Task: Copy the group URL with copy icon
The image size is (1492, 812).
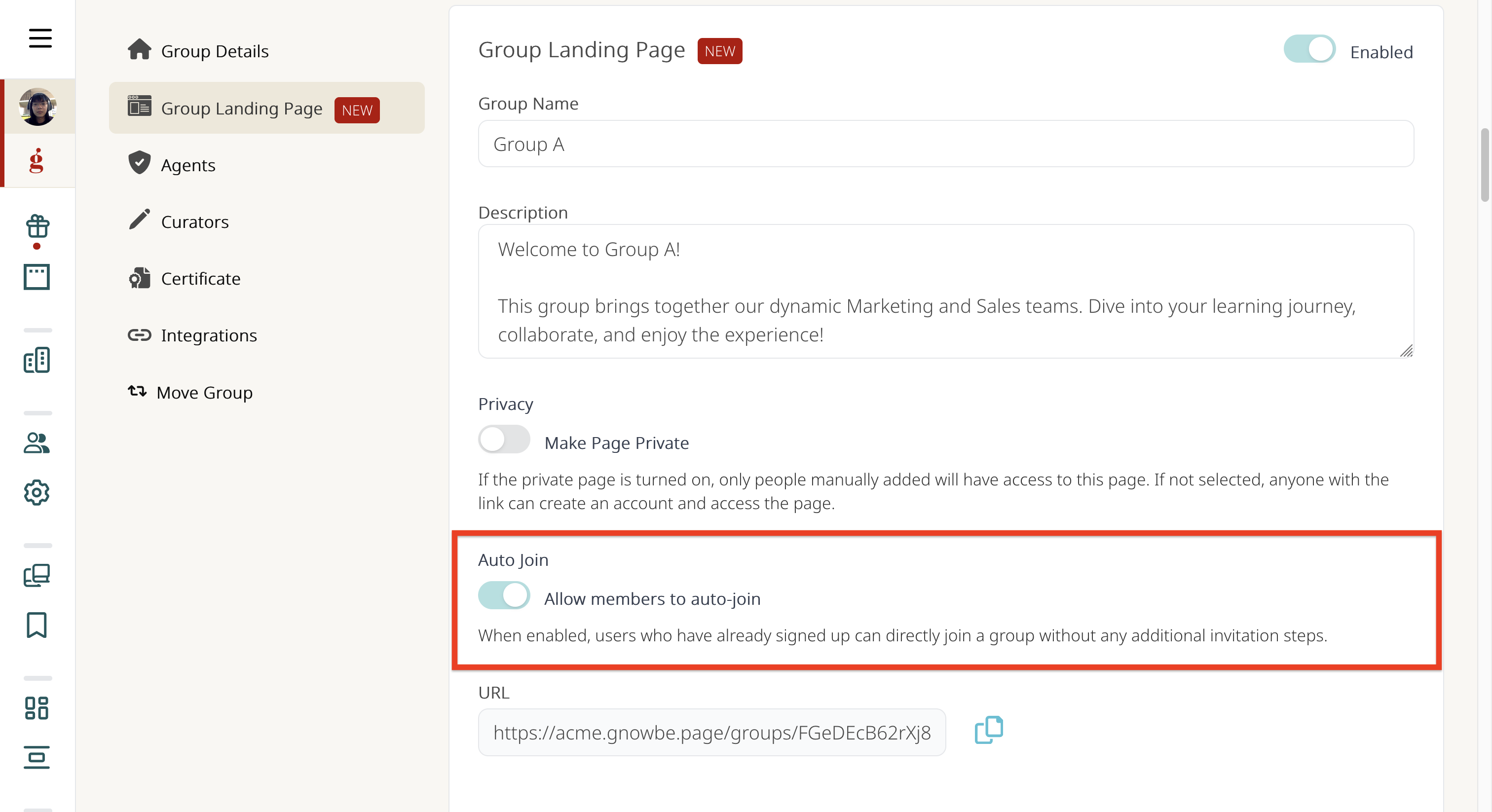Action: click(x=989, y=730)
